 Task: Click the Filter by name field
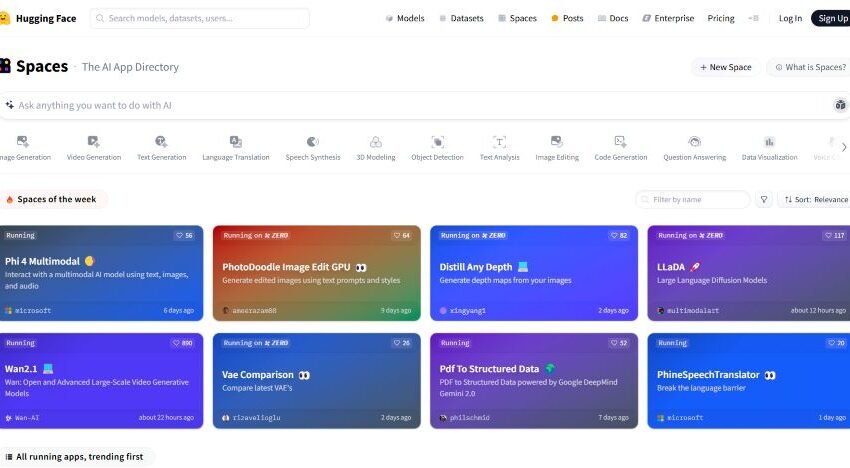pos(693,200)
